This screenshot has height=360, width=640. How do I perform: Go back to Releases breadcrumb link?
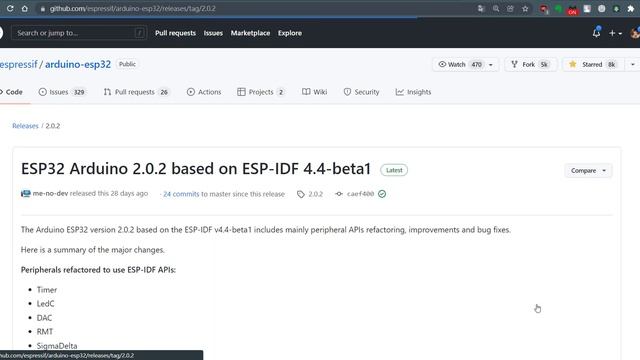(25, 126)
